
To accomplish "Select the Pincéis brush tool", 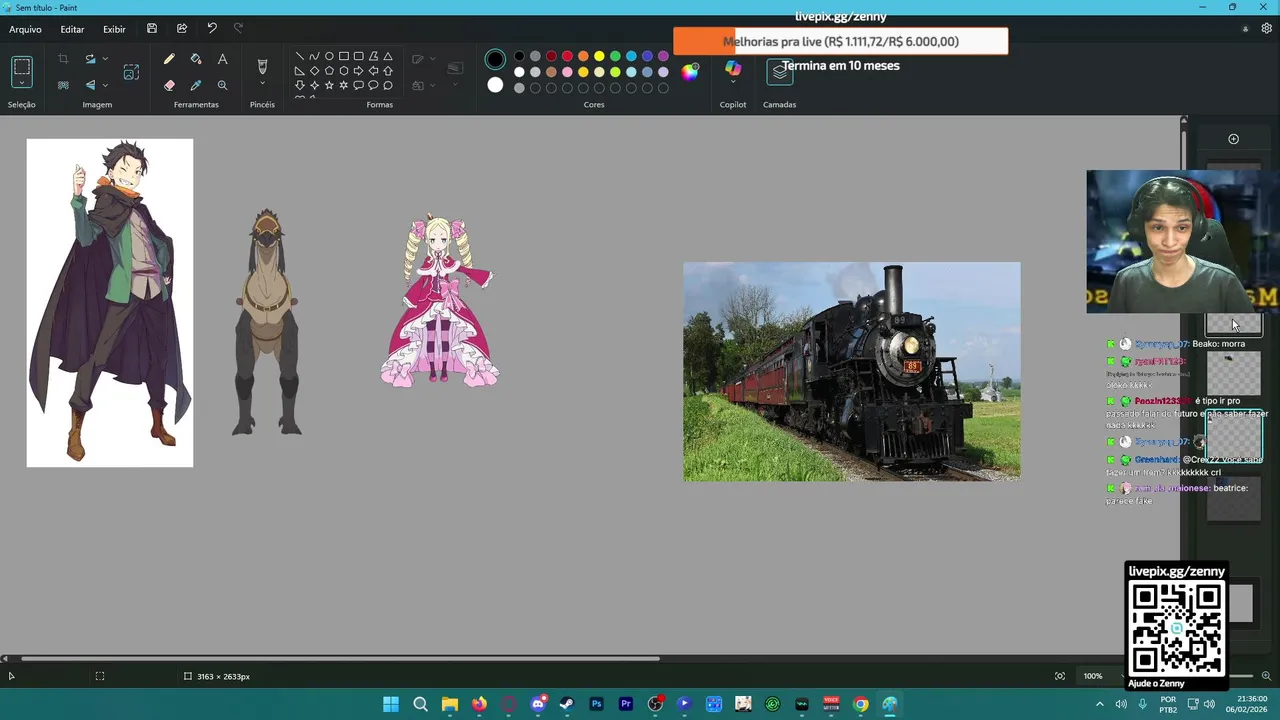I will 262,66.
